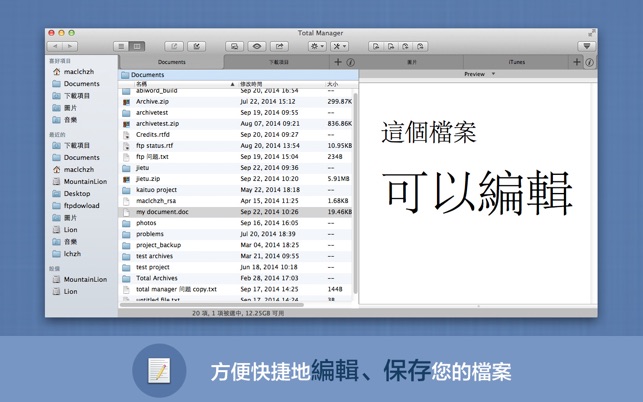The width and height of the screenshot is (643, 402).
Task: Open the wrench tools dropdown
Action: click(x=340, y=46)
